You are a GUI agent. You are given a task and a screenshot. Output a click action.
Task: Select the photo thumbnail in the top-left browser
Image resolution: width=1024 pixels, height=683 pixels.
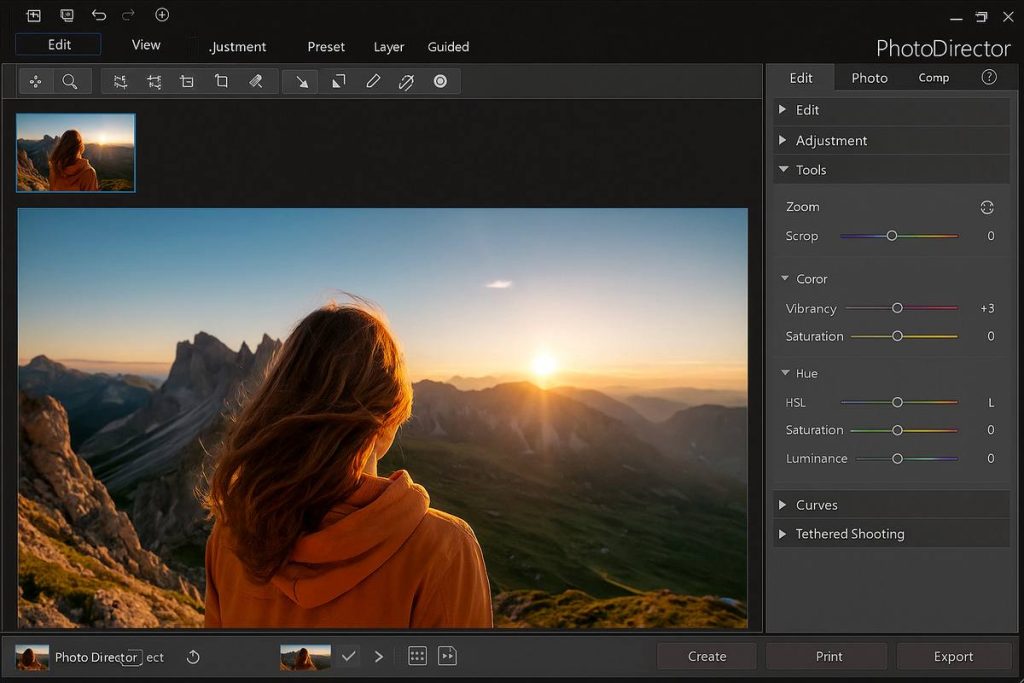(75, 151)
